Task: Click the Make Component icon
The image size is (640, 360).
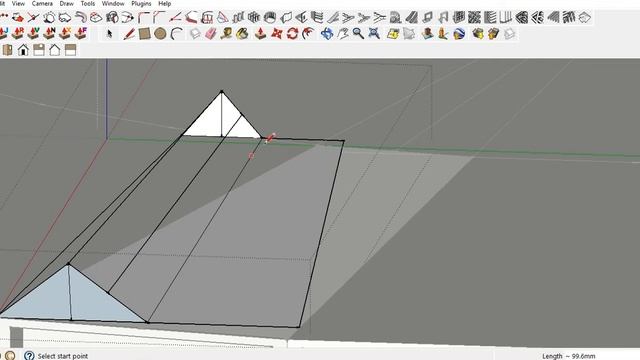Action: point(195,33)
